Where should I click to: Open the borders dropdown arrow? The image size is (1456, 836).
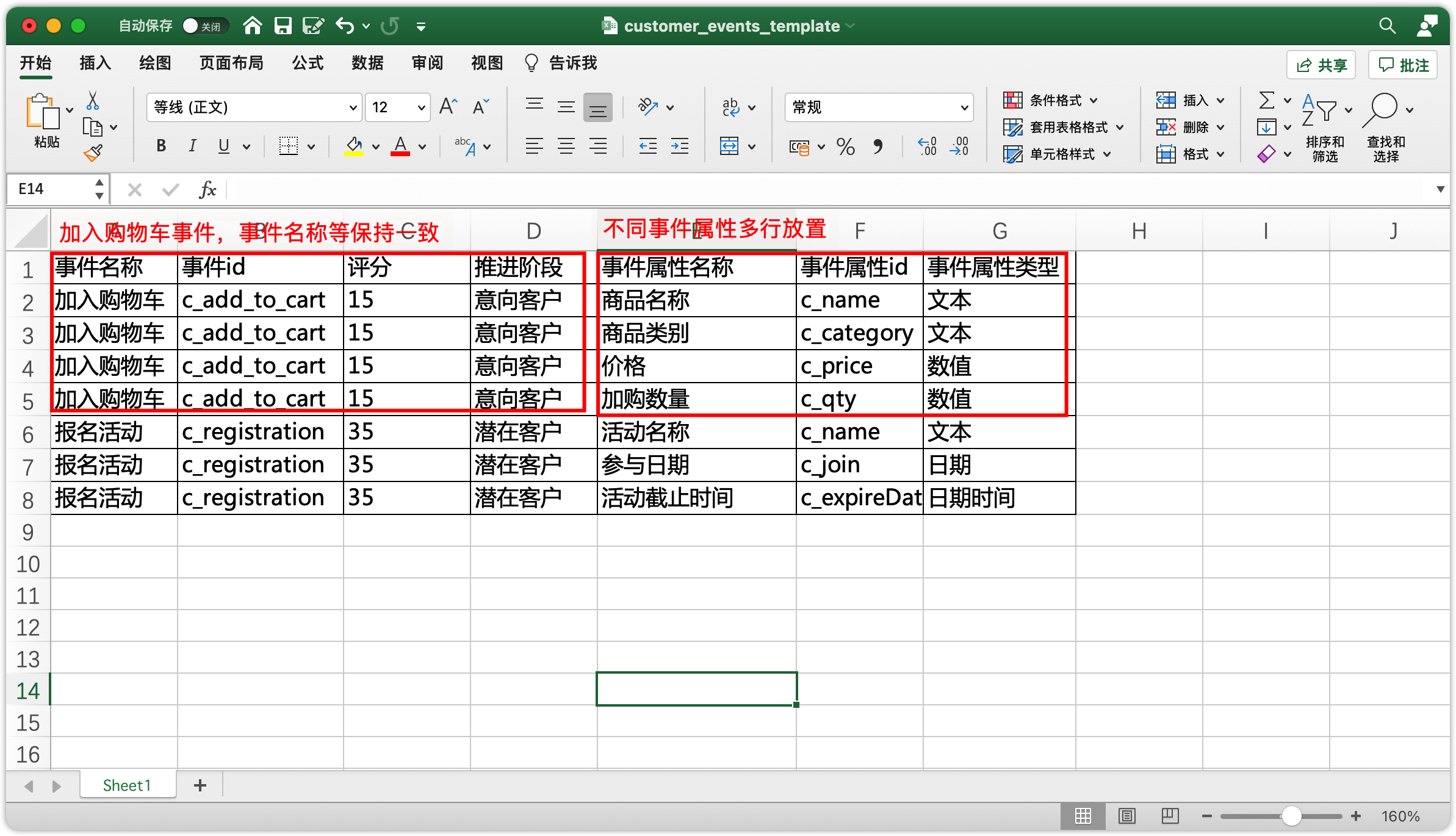312,146
